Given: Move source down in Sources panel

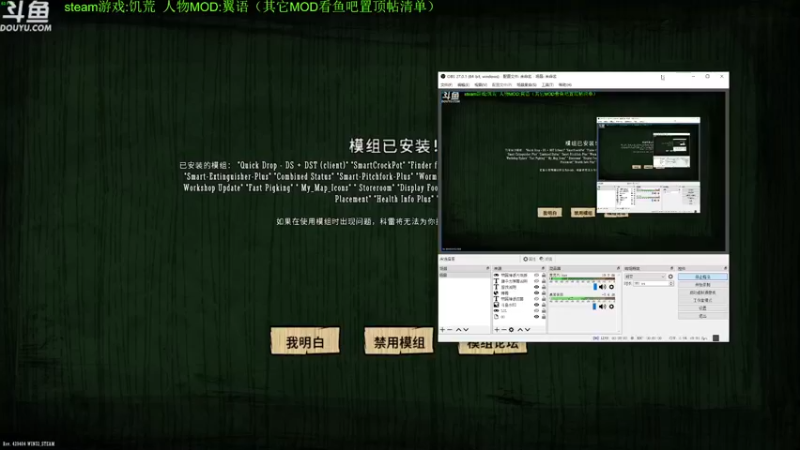Looking at the screenshot, I should coord(528,330).
